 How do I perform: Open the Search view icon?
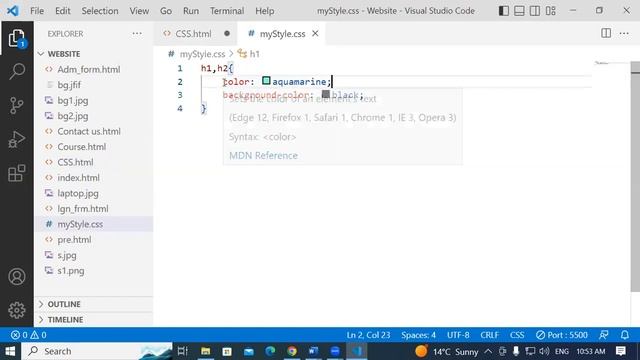17,71
